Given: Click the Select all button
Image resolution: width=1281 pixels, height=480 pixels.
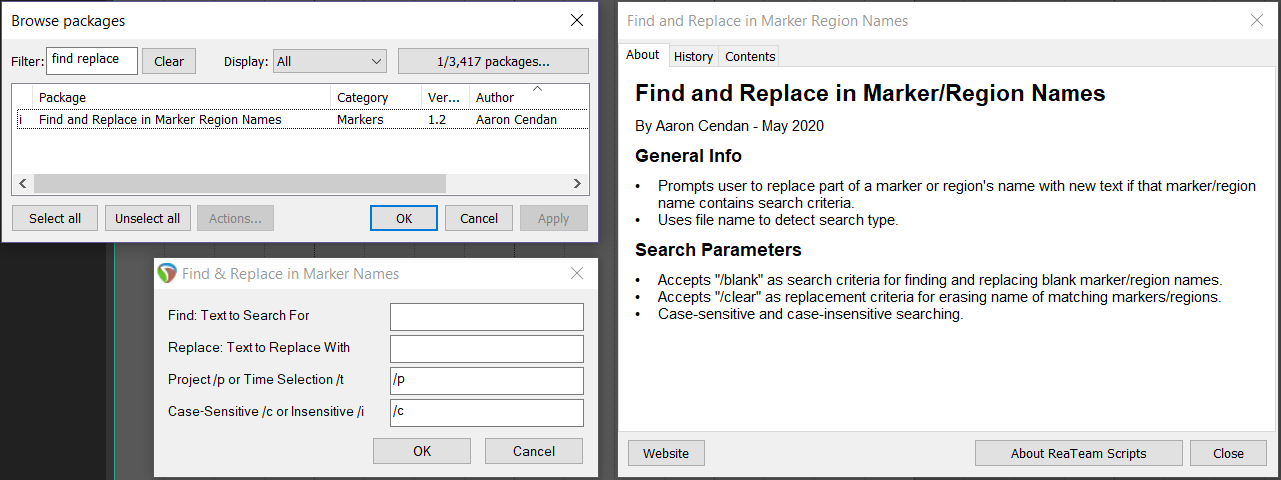Looking at the screenshot, I should [x=55, y=218].
